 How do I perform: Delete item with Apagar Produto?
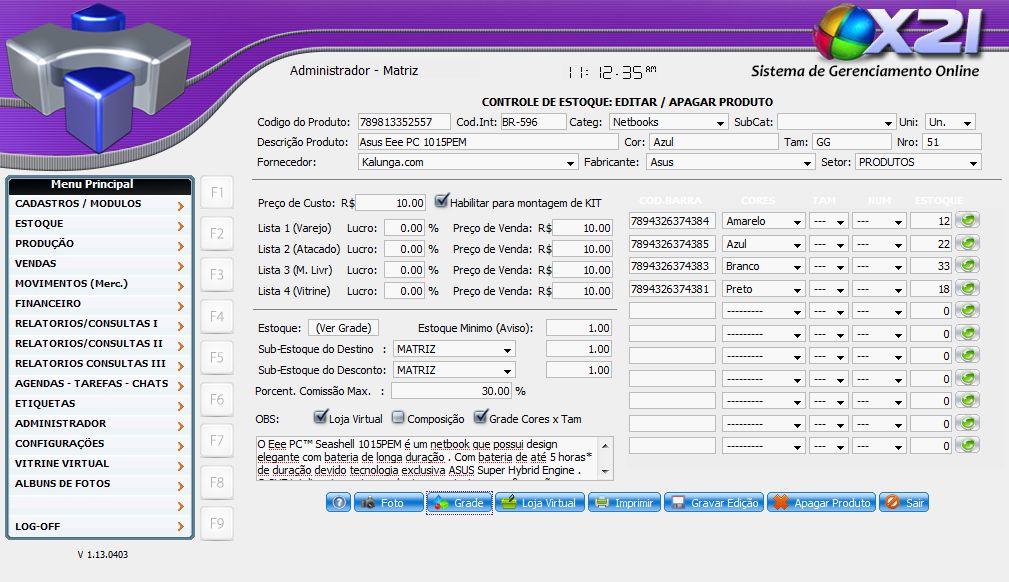(x=821, y=503)
